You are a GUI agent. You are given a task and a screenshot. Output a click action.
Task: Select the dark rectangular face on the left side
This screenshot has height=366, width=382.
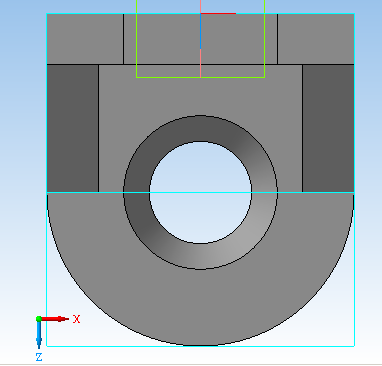pos(73,128)
